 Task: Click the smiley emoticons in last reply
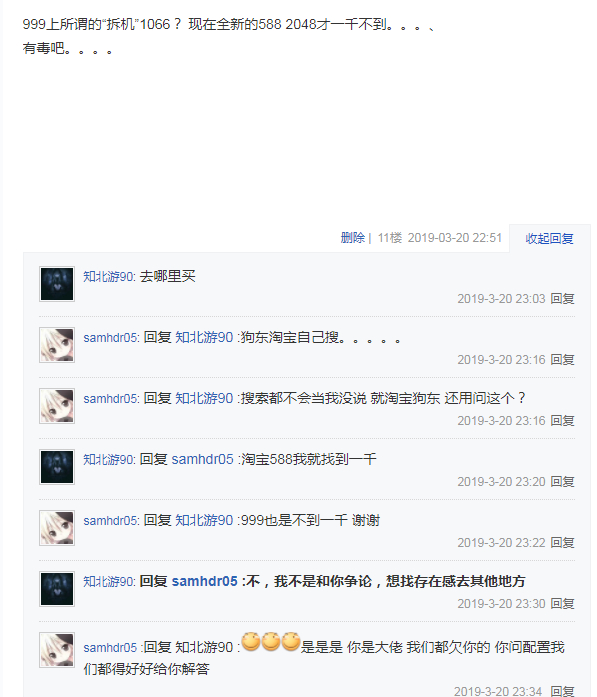coord(271,642)
